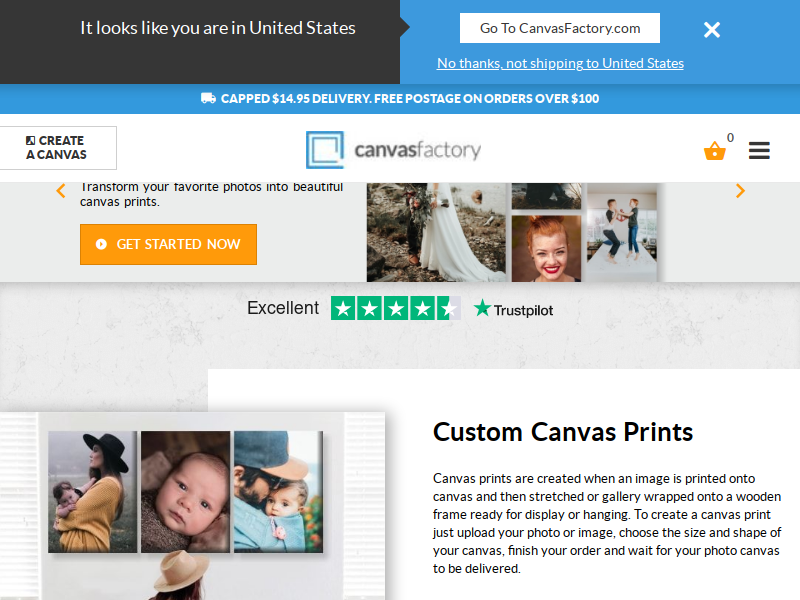Click baby close-up canvas image
The image size is (800, 600).
[186, 492]
